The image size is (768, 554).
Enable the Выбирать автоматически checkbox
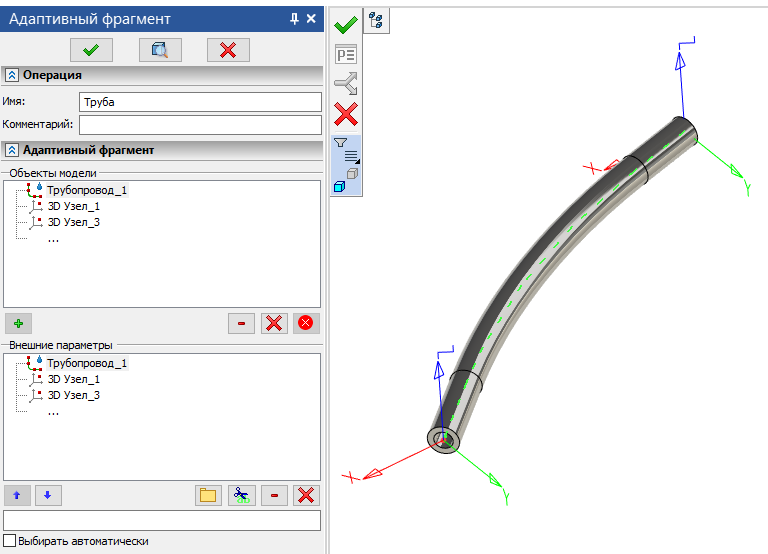pyautogui.click(x=10, y=541)
